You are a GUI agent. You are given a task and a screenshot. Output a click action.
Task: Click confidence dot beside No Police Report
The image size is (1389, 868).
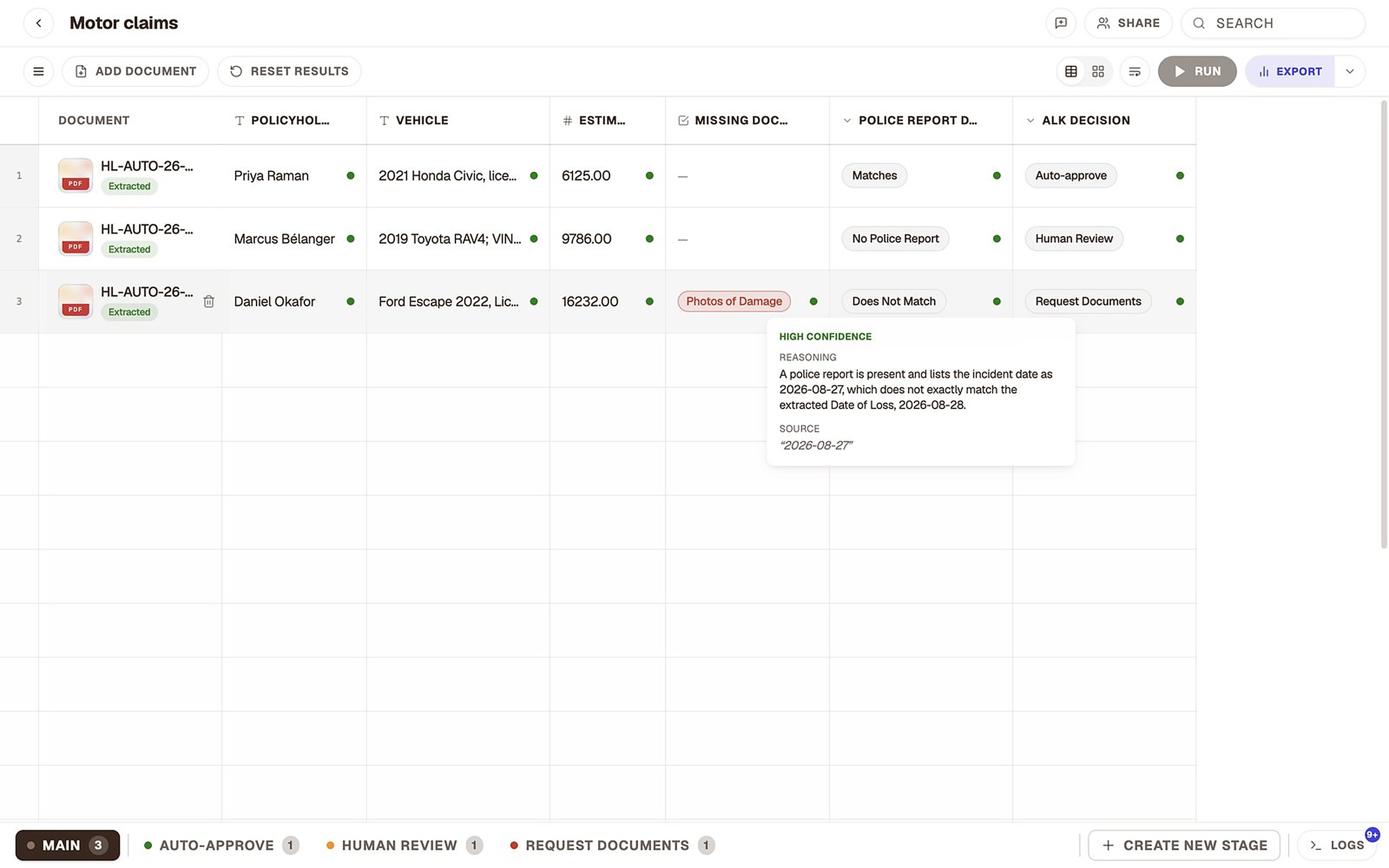(x=997, y=239)
